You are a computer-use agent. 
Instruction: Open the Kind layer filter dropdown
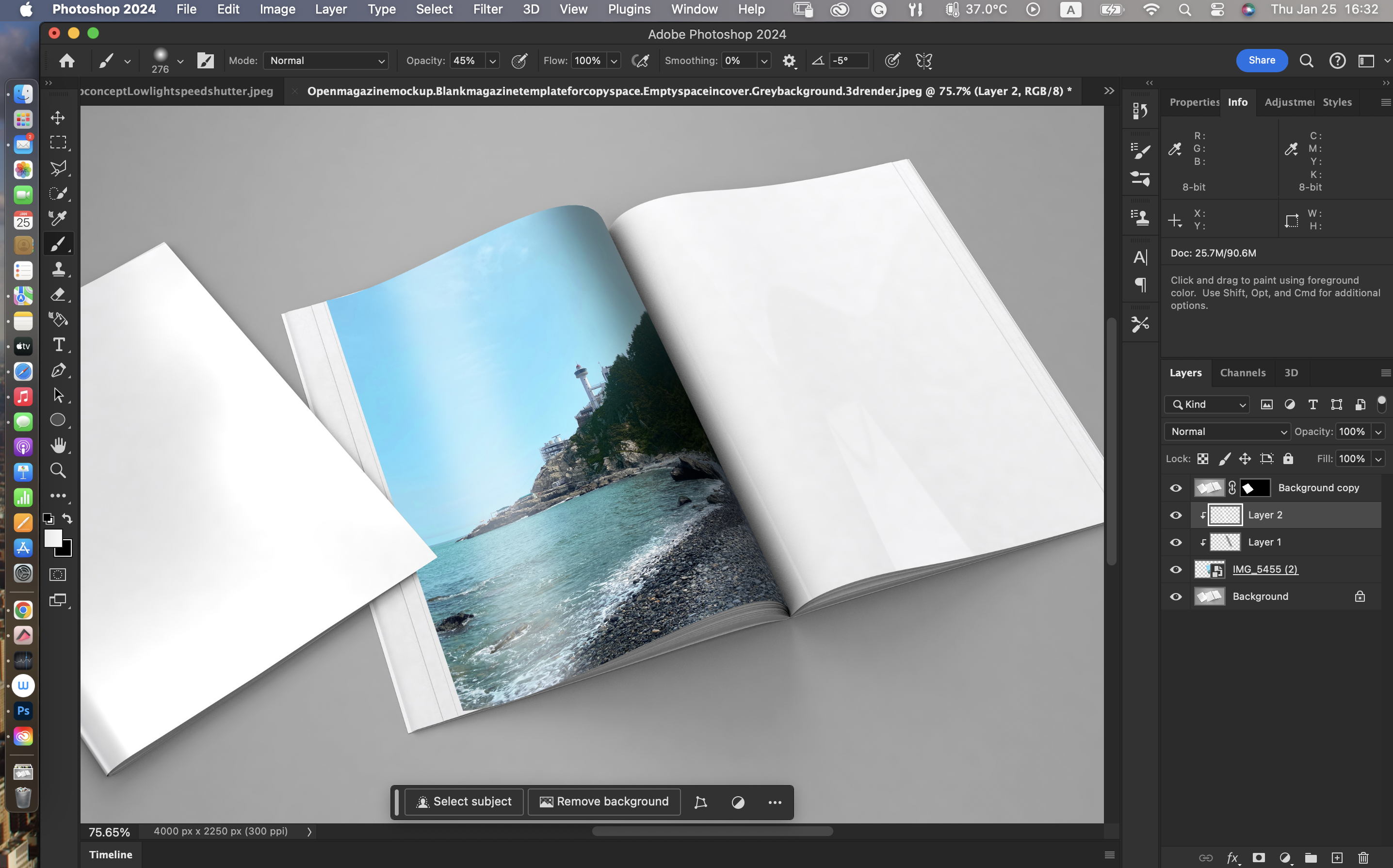pos(1208,405)
